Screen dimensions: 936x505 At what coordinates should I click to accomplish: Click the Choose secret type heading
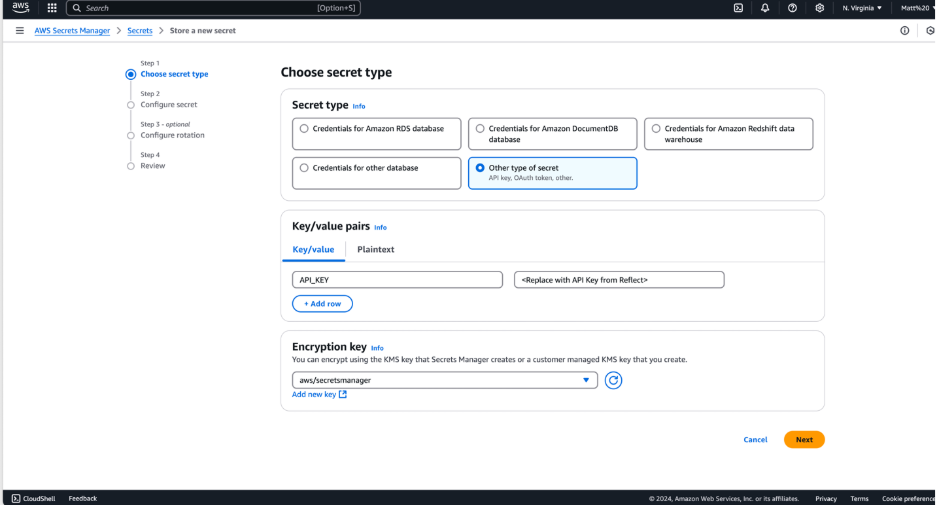(336, 72)
